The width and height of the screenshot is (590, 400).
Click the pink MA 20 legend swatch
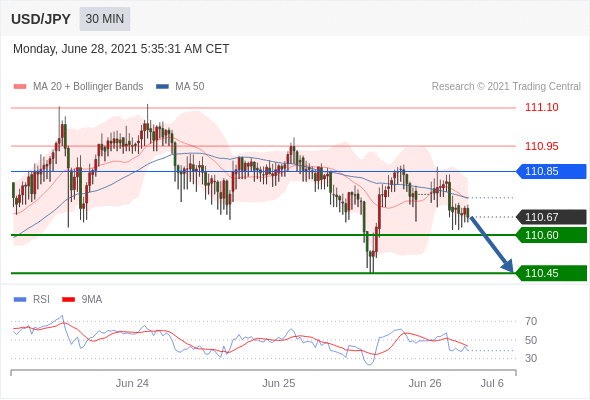(20, 87)
